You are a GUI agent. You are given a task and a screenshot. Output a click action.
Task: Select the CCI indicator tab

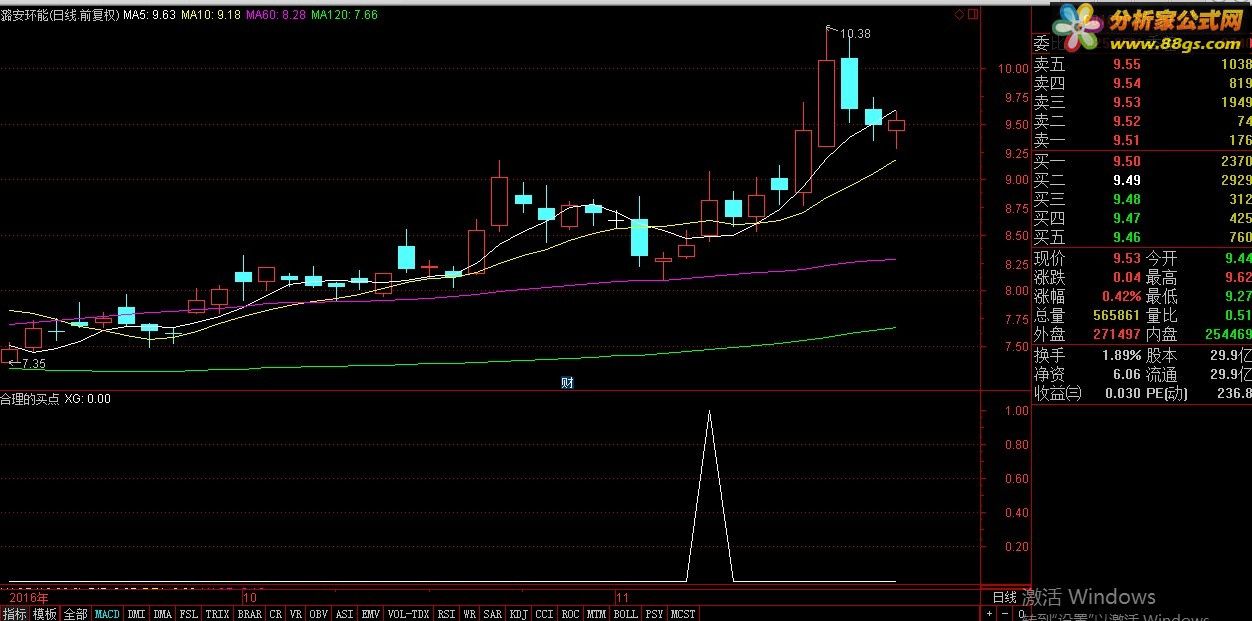tap(544, 613)
